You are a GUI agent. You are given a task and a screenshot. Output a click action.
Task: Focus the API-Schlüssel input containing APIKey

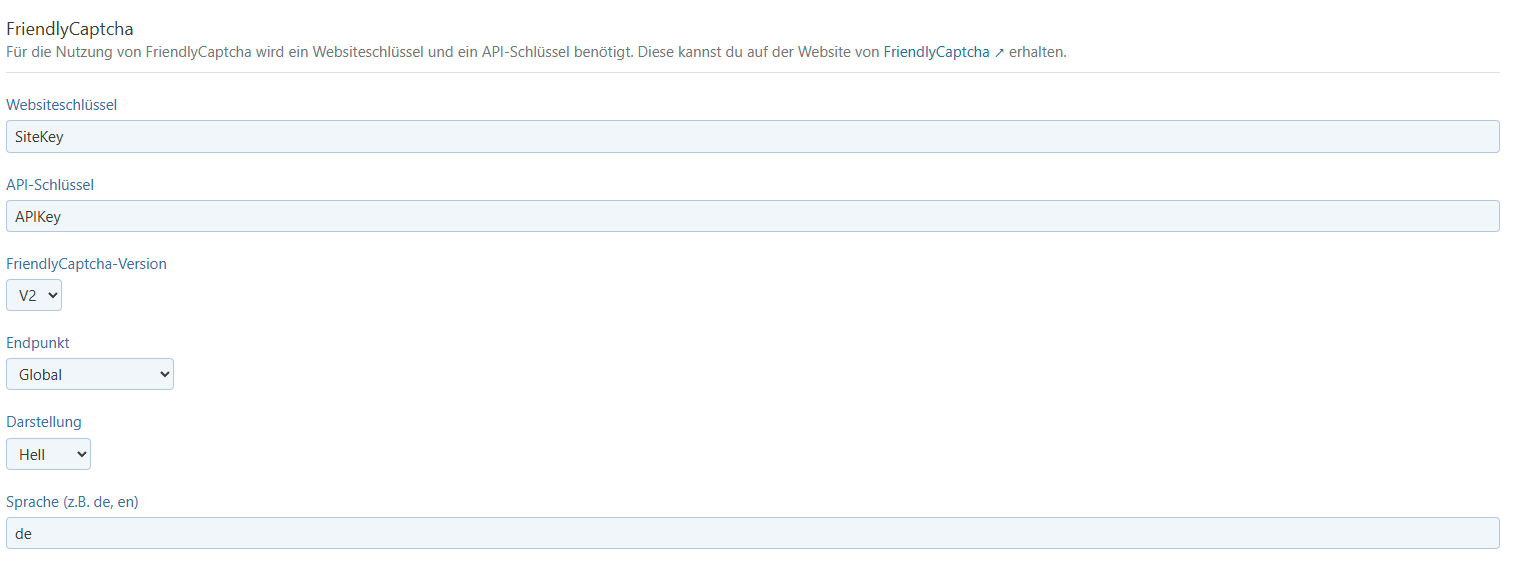(x=753, y=216)
